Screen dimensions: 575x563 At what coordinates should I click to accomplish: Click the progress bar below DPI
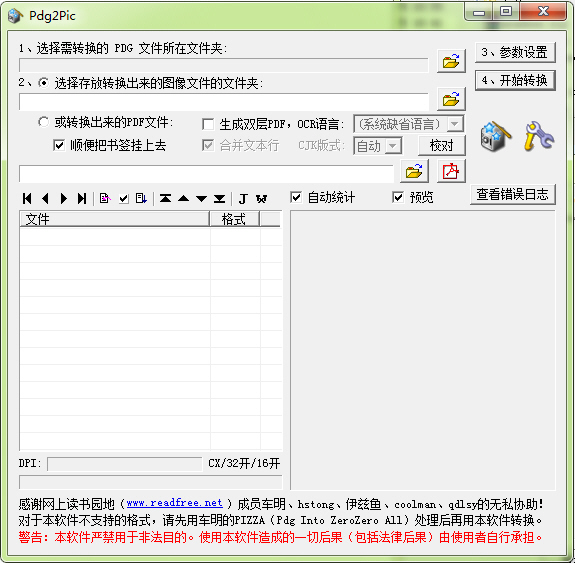tap(151, 482)
